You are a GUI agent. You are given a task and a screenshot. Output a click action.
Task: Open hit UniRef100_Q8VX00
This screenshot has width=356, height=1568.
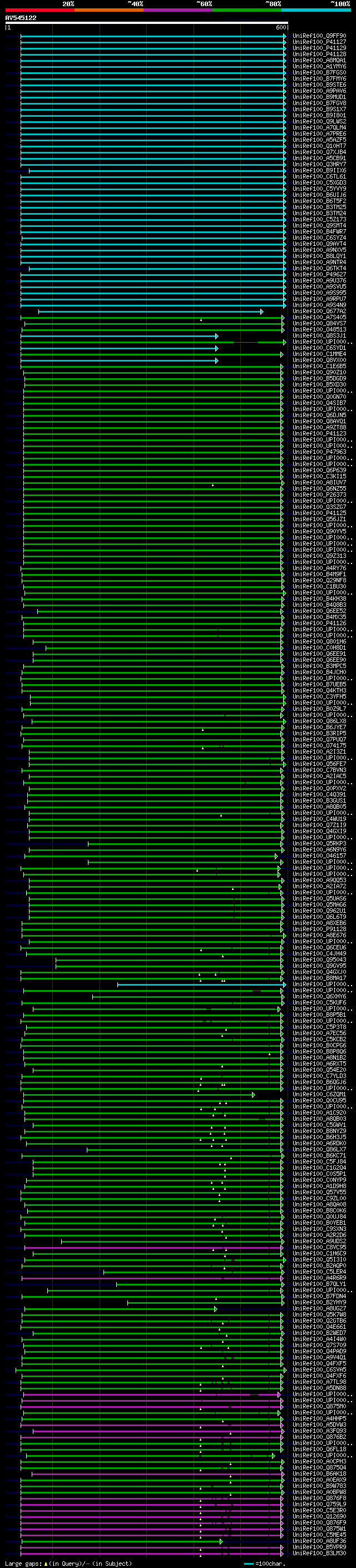pyautogui.click(x=319, y=360)
